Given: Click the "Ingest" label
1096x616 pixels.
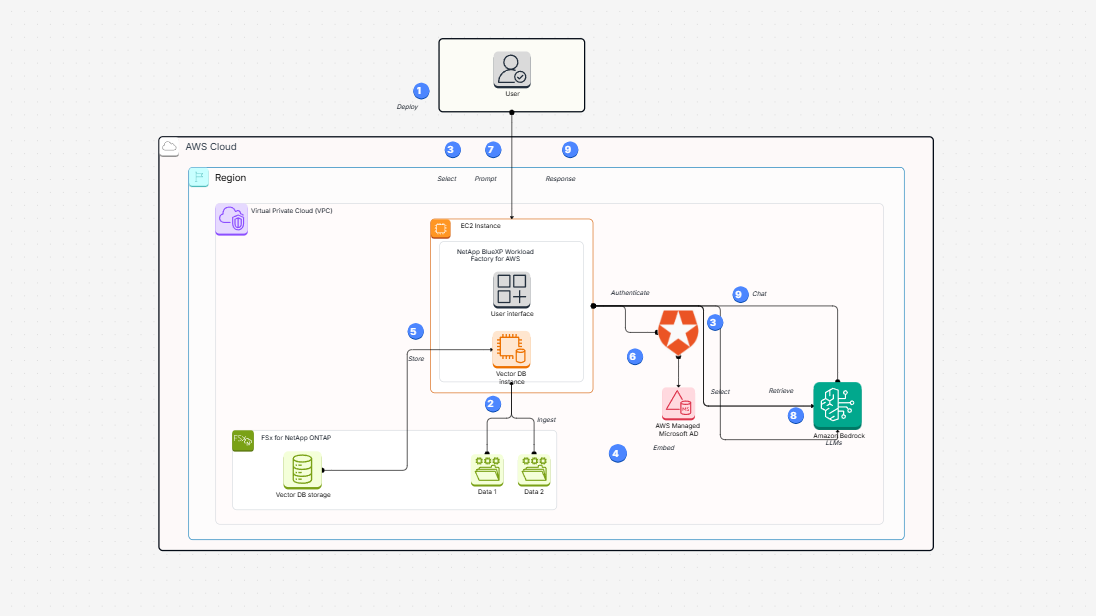Looking at the screenshot, I should click(547, 420).
